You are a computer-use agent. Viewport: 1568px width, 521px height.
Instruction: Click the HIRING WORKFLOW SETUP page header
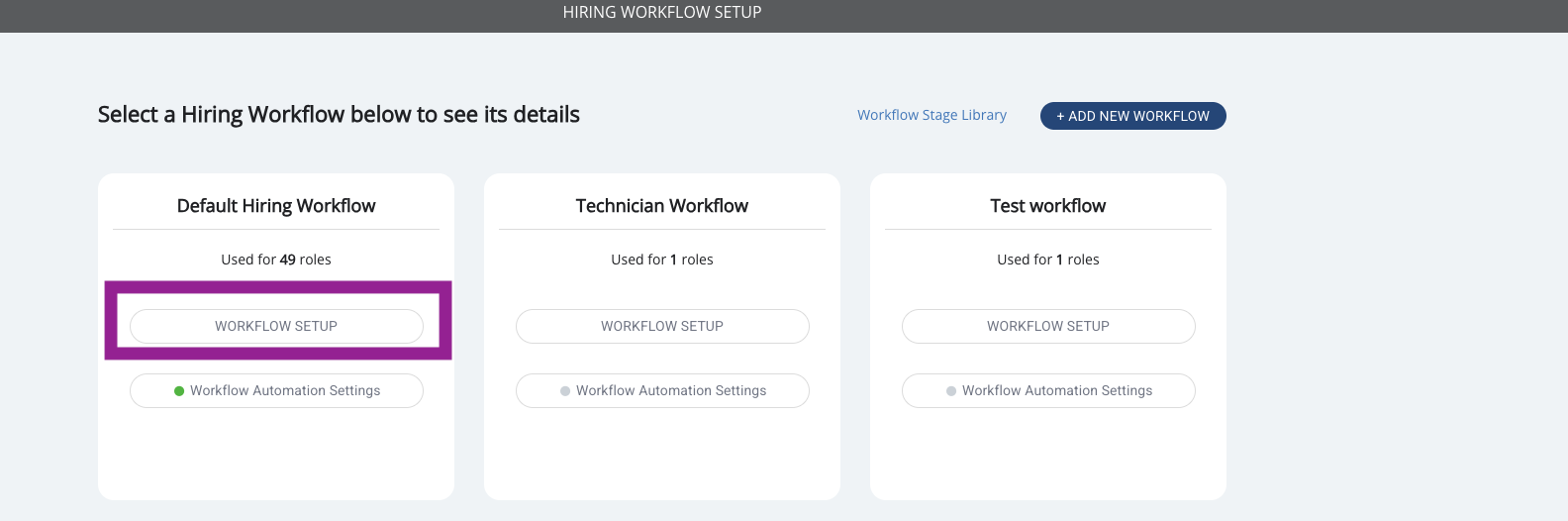pos(662,13)
